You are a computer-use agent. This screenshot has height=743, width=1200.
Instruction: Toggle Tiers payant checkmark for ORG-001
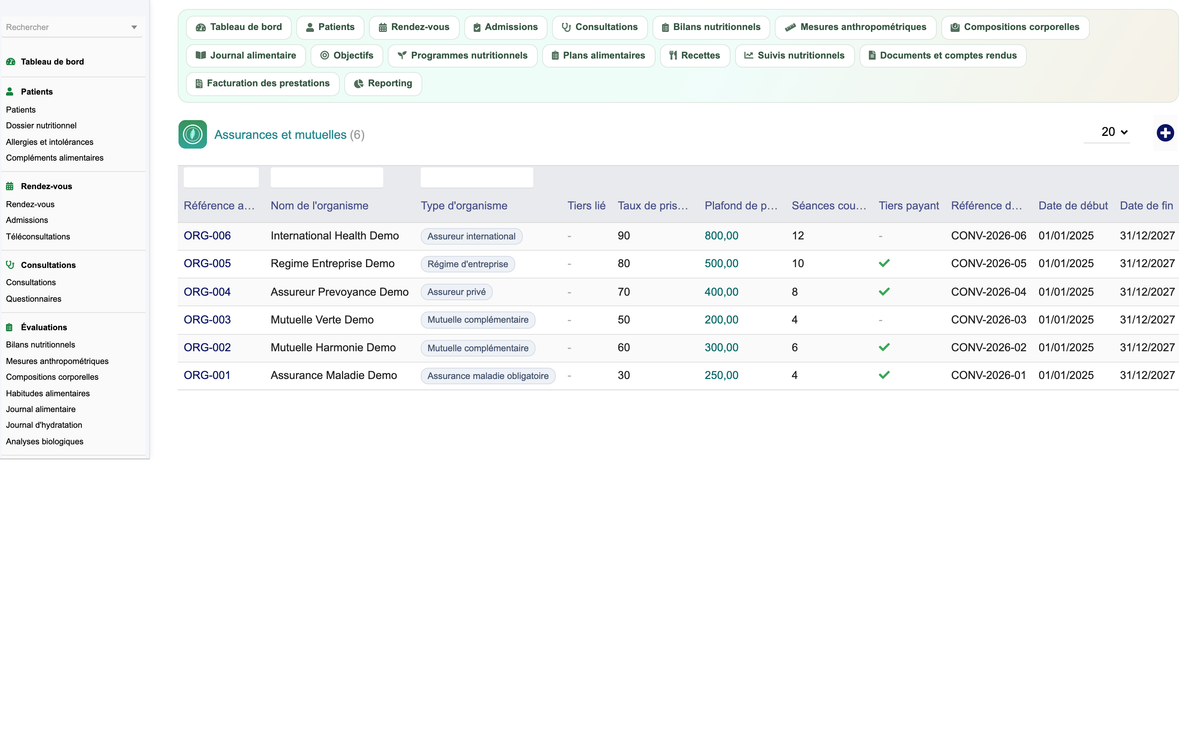point(884,376)
